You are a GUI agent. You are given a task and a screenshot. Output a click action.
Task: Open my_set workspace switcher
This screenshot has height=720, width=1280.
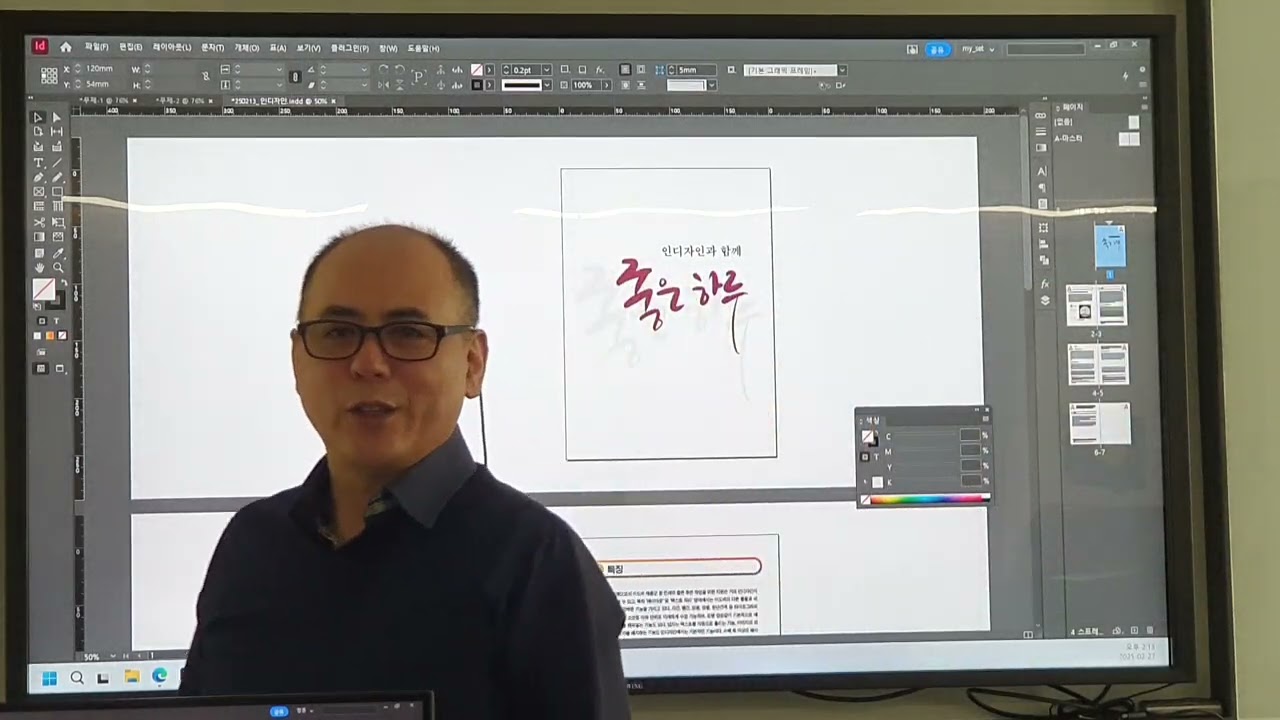click(x=978, y=49)
